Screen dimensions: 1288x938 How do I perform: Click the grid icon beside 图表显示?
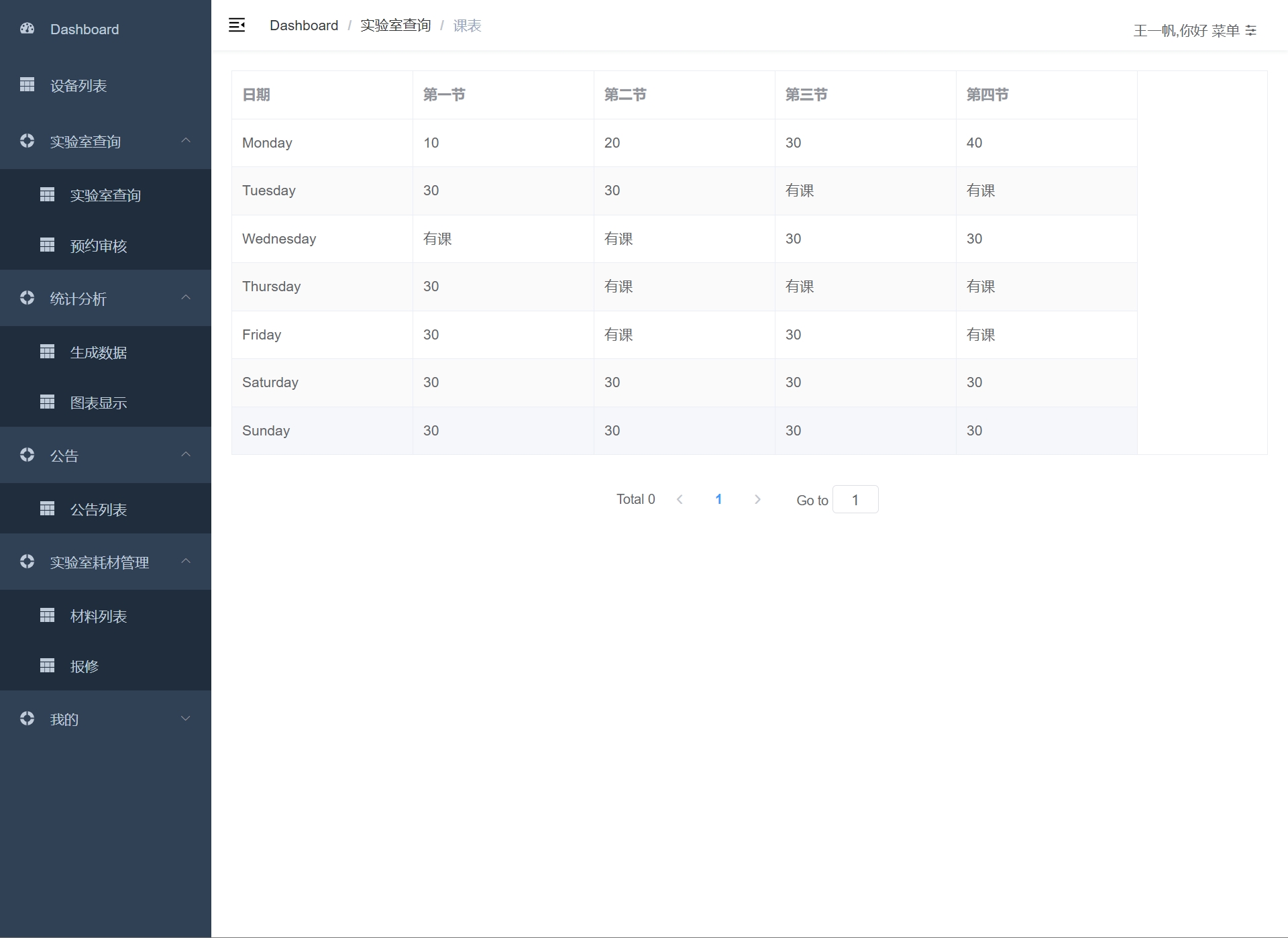click(x=47, y=402)
